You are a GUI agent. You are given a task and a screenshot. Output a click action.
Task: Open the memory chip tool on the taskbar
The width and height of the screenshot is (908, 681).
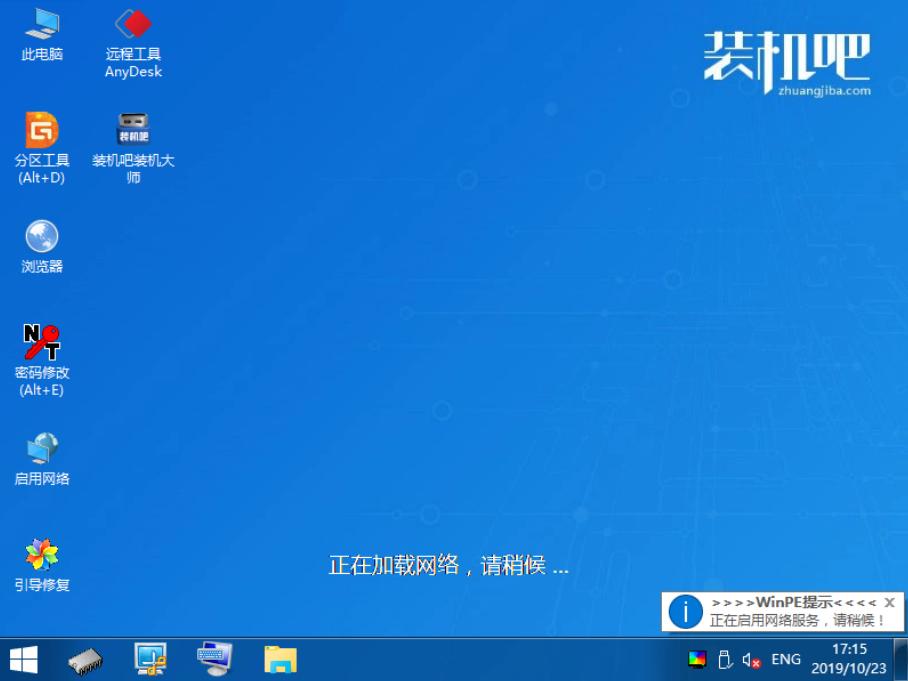86,660
